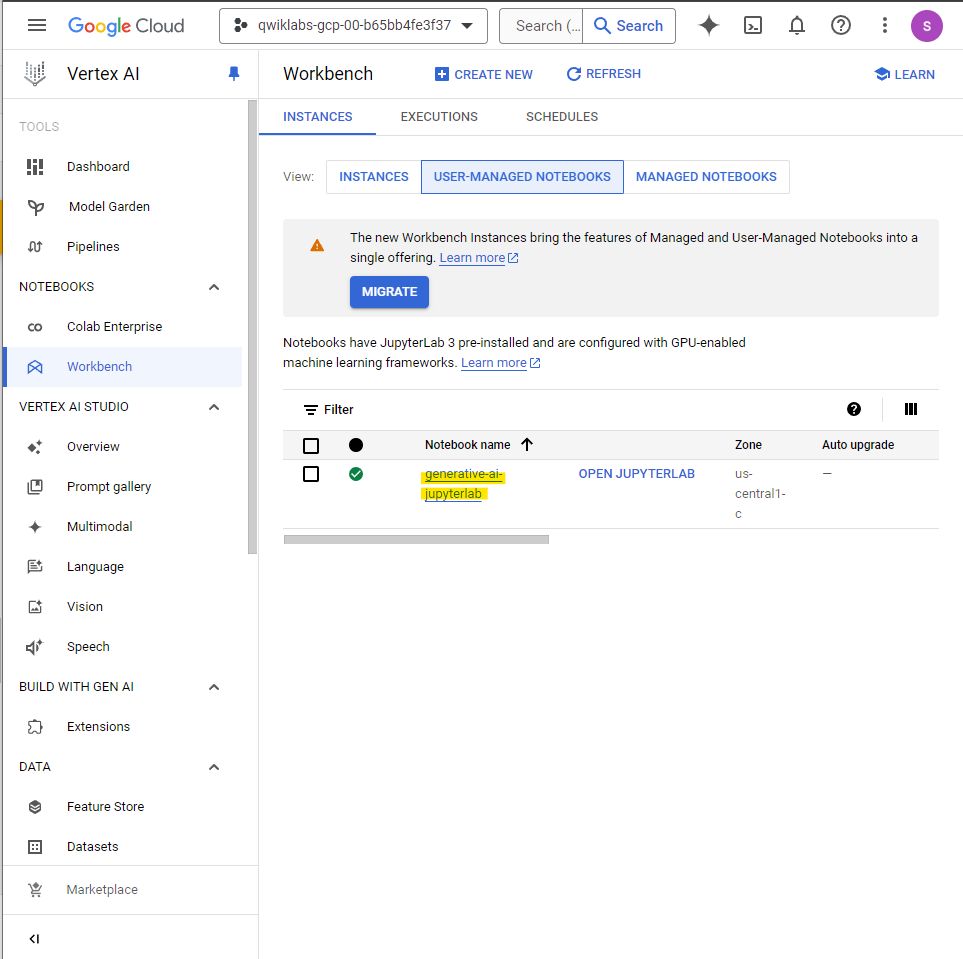Select MANAGED NOTEBOOKS view
The height and width of the screenshot is (959, 963).
[706, 177]
